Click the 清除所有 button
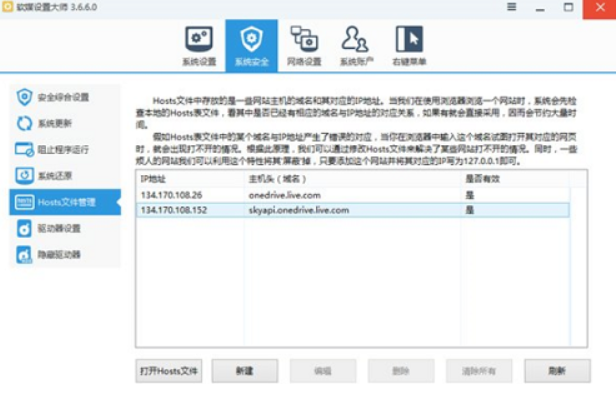 [x=479, y=371]
